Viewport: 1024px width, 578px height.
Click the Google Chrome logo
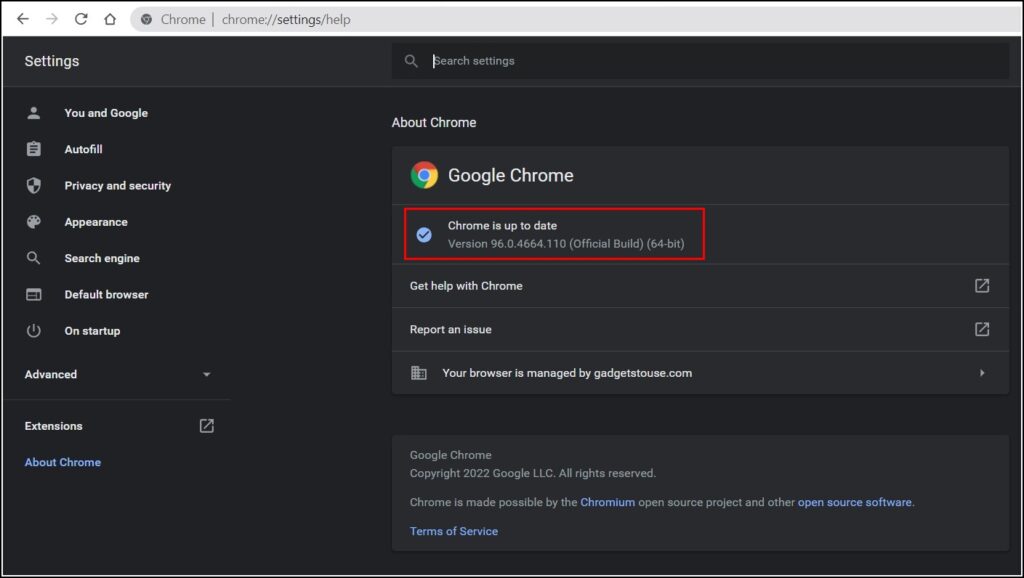pos(424,175)
